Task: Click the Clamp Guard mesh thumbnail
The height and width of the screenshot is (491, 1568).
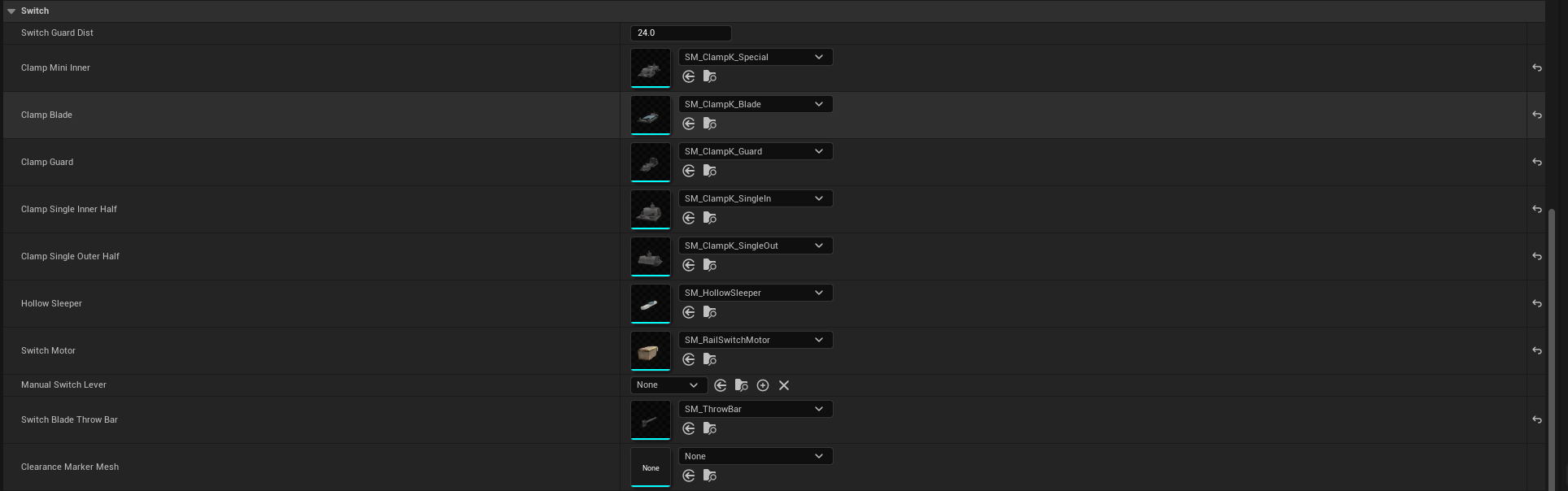Action: [651, 162]
